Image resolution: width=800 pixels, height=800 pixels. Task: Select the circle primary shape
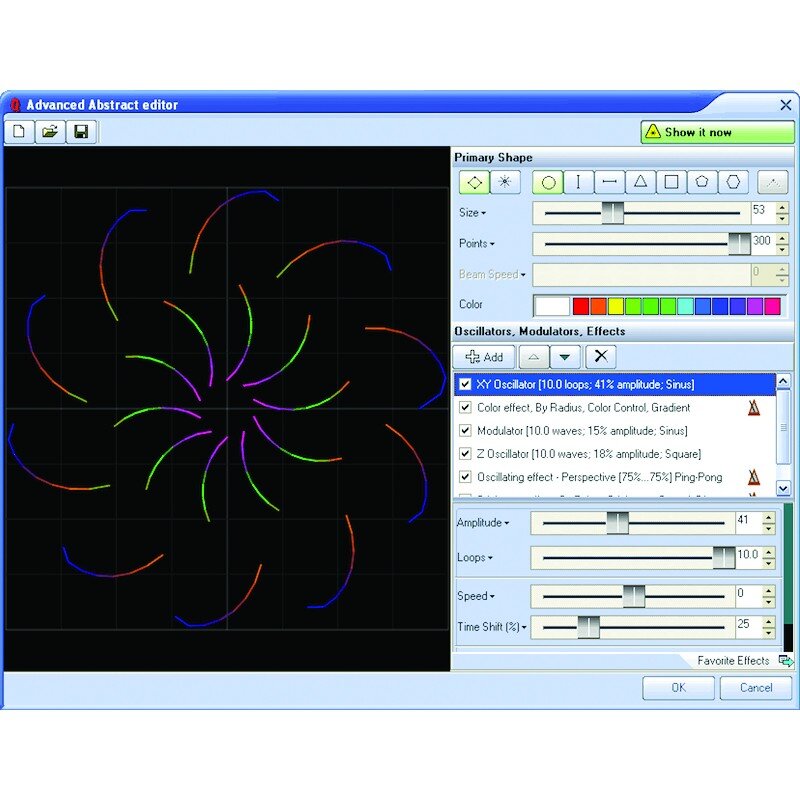pos(548,182)
